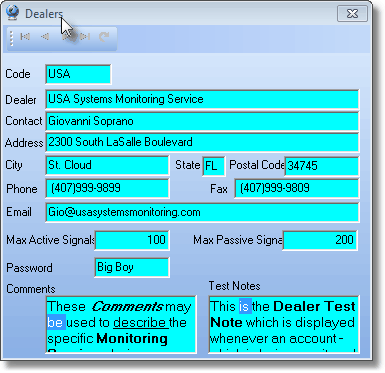
Task: Click the State label
Action: click(188, 165)
